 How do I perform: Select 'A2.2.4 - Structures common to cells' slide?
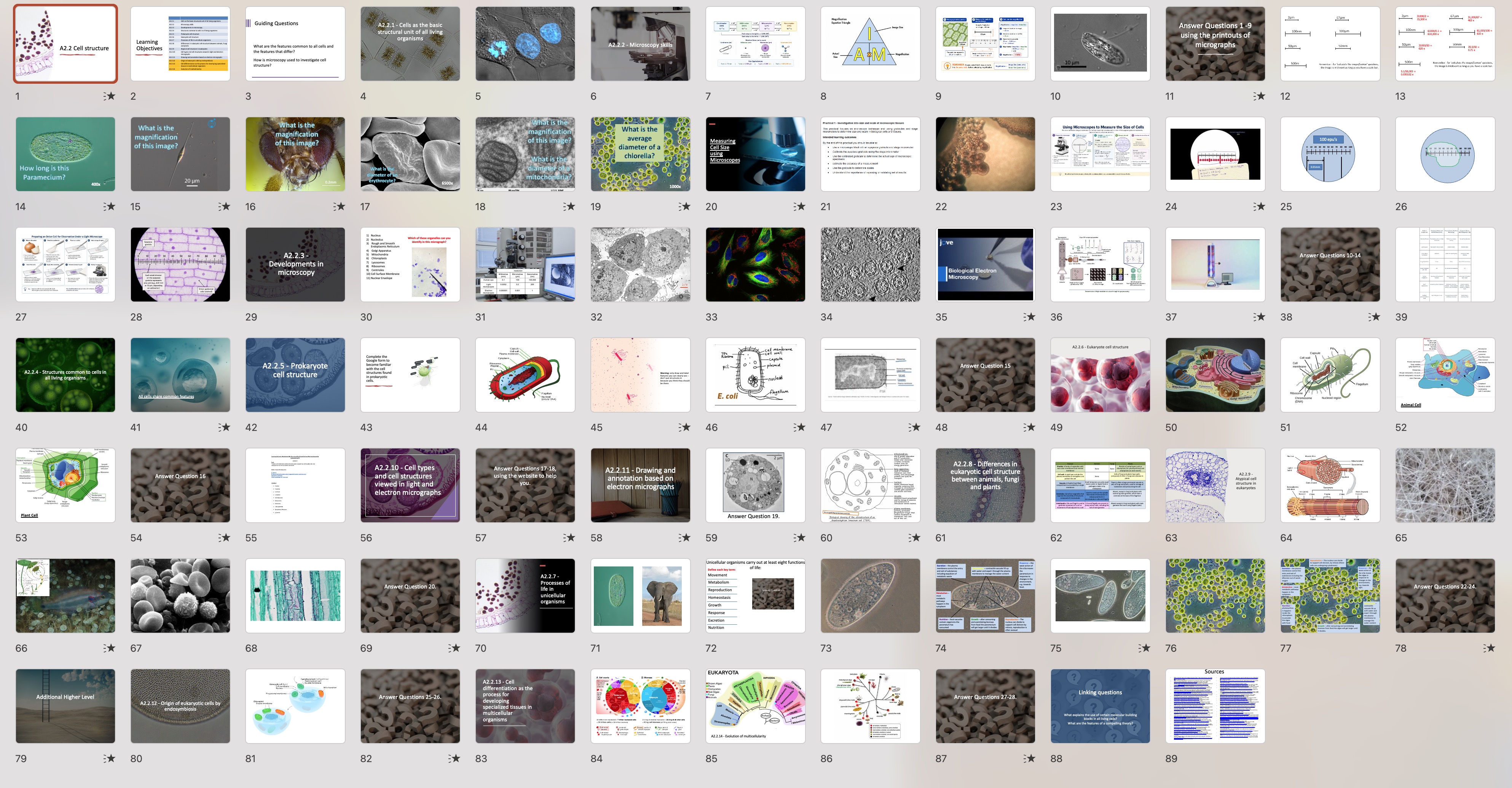tap(65, 375)
